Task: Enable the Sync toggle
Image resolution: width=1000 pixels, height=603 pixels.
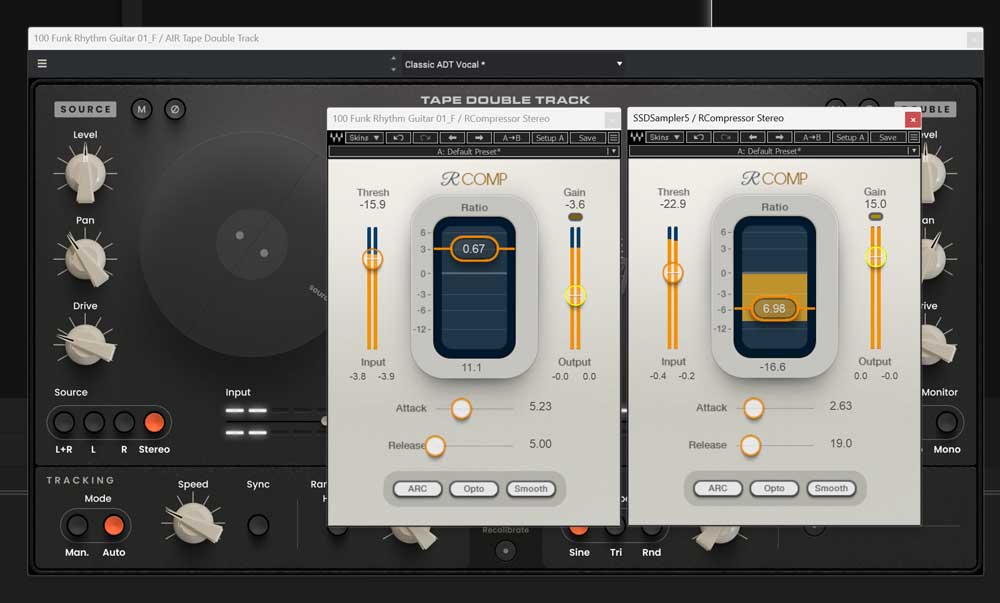Action: click(x=258, y=524)
